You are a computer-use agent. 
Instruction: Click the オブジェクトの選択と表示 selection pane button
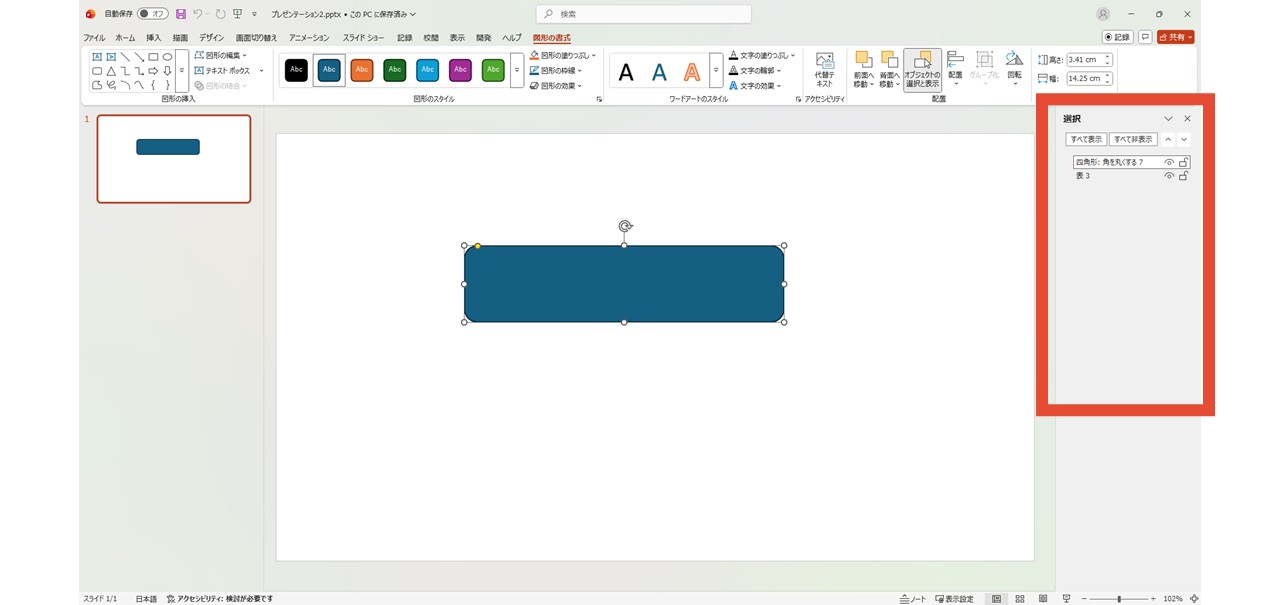coord(922,69)
